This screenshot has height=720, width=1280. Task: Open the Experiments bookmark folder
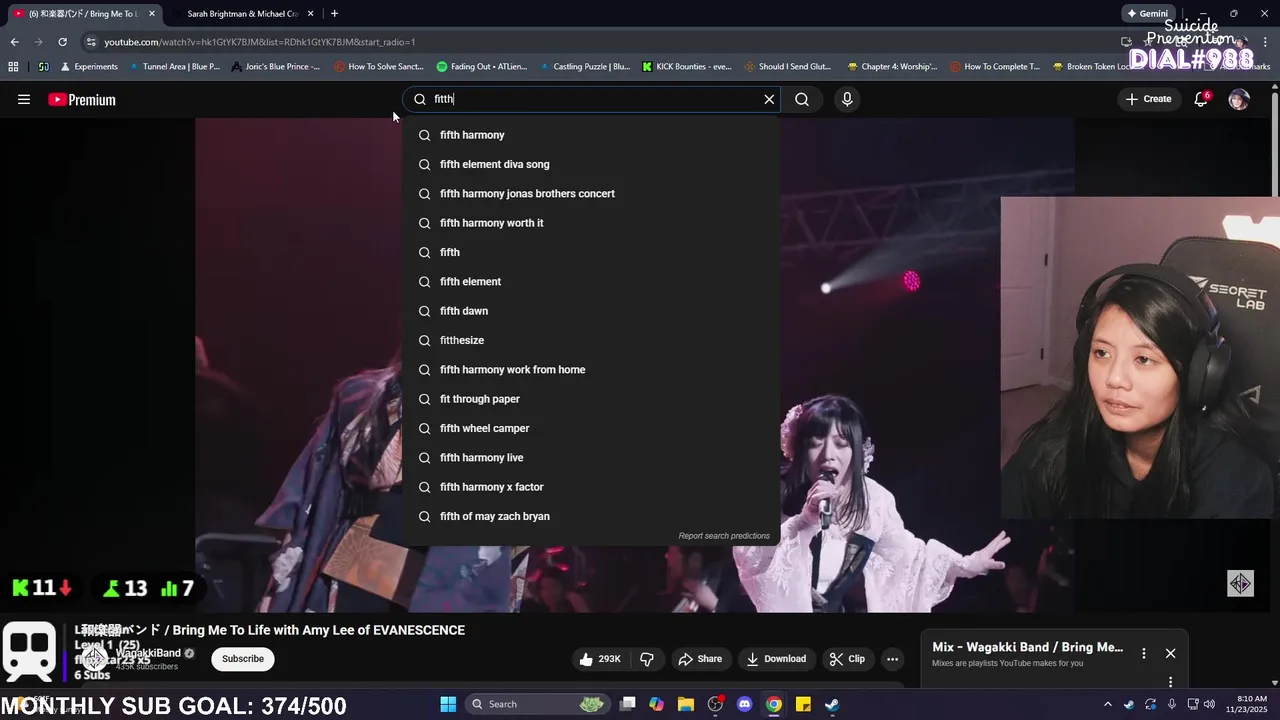[89, 67]
